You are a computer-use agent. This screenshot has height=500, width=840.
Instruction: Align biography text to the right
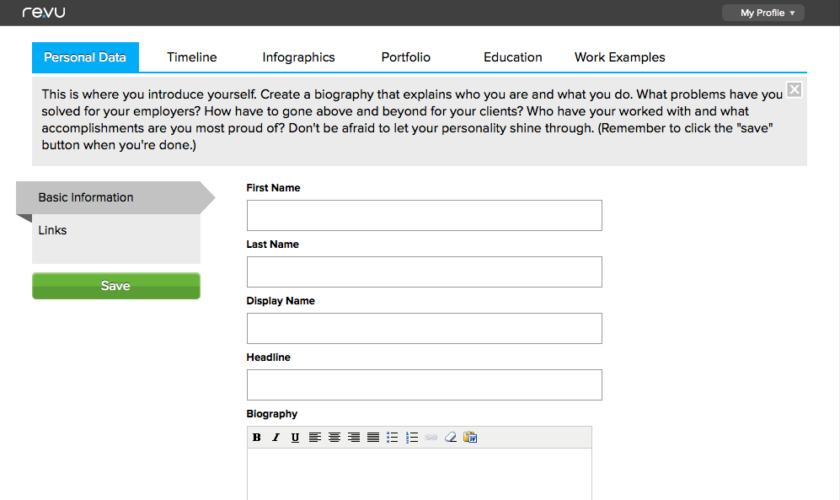click(x=353, y=438)
